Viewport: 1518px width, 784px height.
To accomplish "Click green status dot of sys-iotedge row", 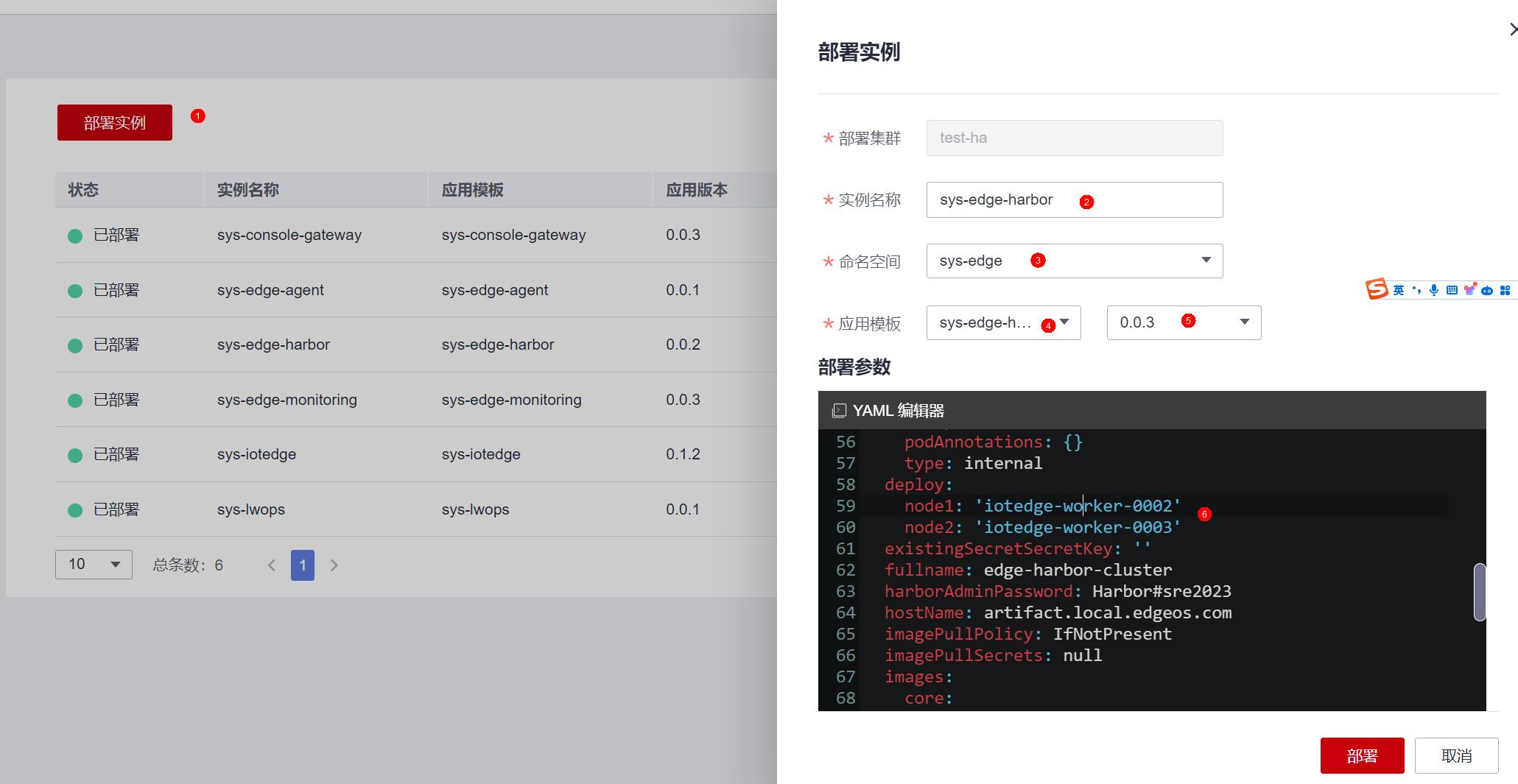I will tap(75, 456).
